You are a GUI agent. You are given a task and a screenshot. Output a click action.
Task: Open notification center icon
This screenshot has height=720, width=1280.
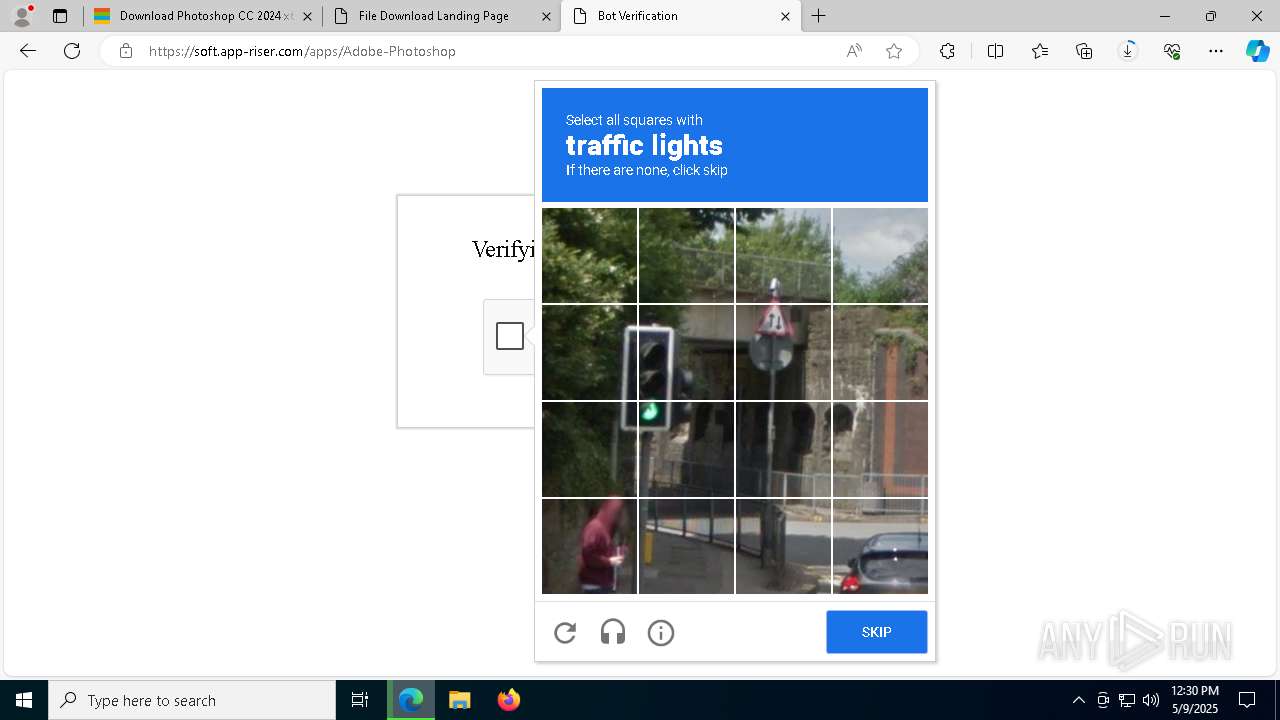pos(1247,700)
